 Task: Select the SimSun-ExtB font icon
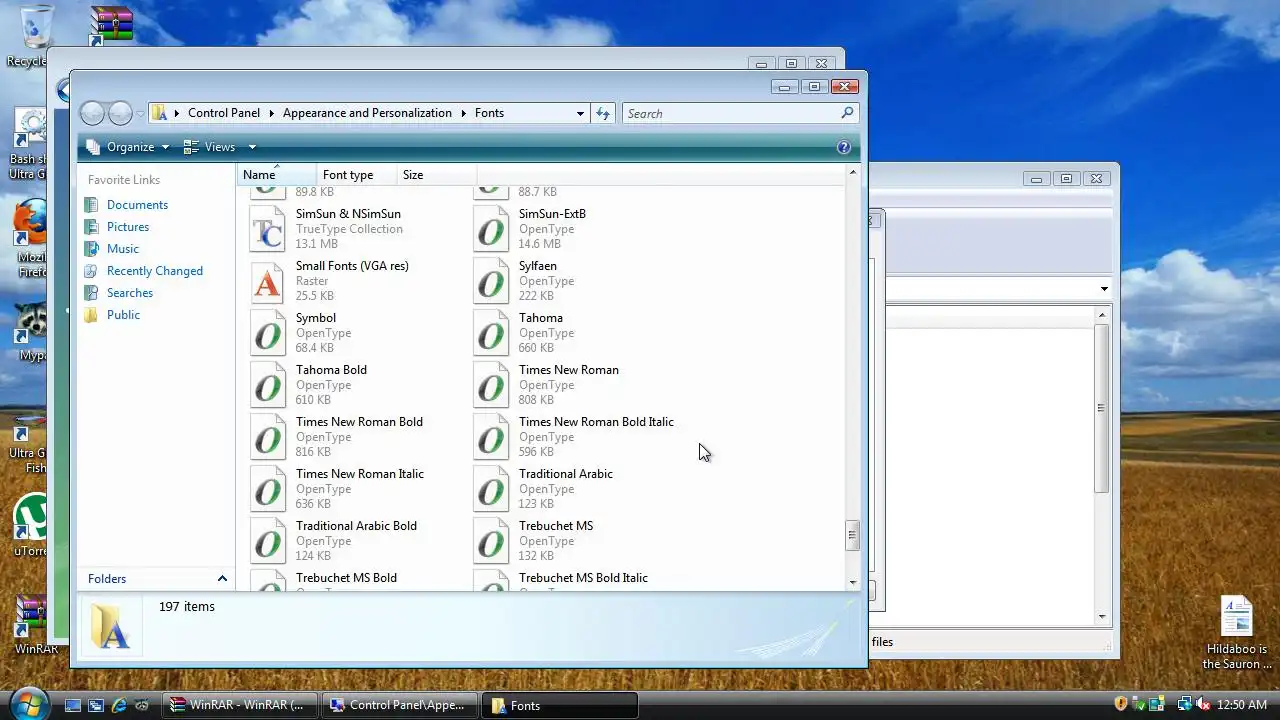pos(491,229)
